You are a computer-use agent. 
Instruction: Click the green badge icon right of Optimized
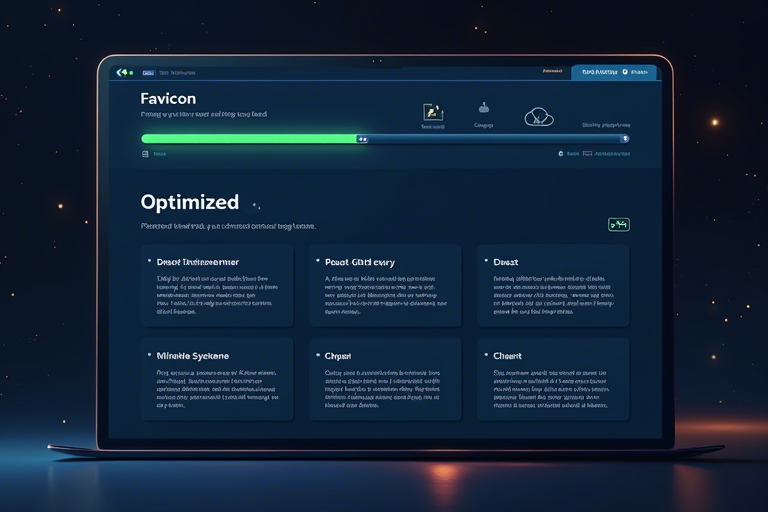[x=618, y=225]
